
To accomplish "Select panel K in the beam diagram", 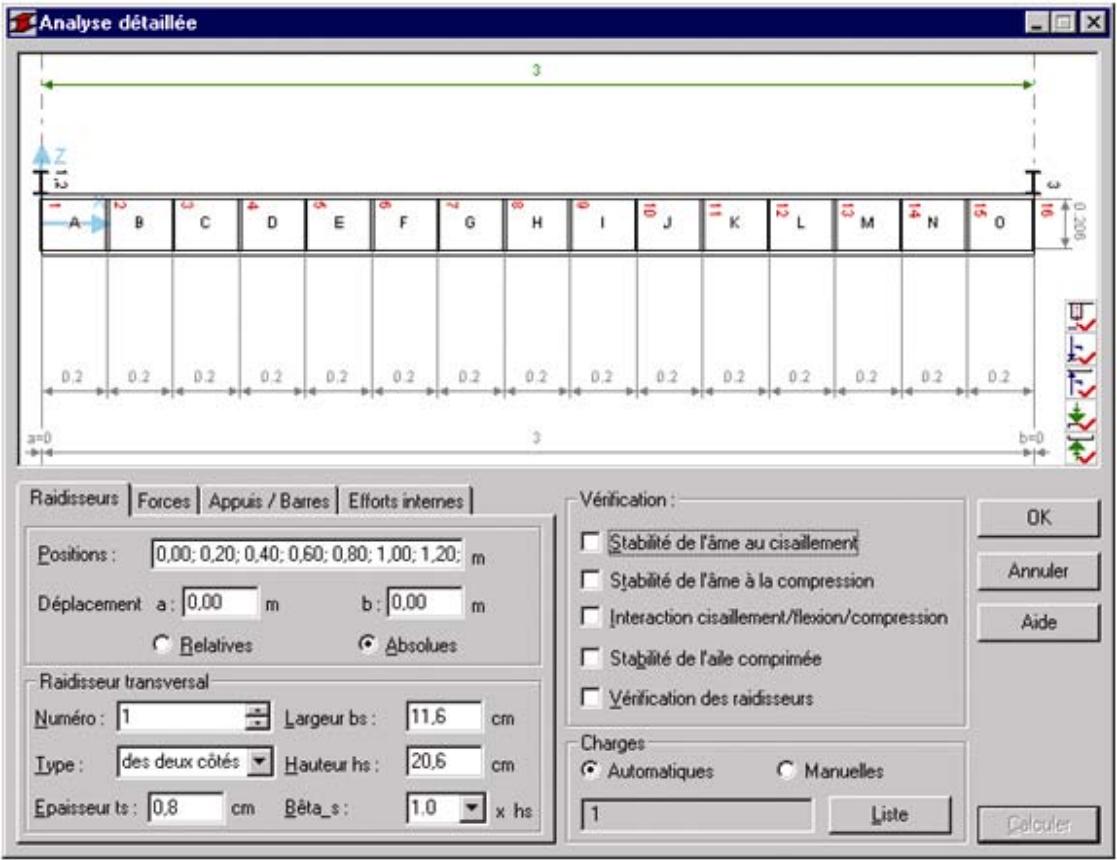I will pyautogui.click(x=734, y=224).
